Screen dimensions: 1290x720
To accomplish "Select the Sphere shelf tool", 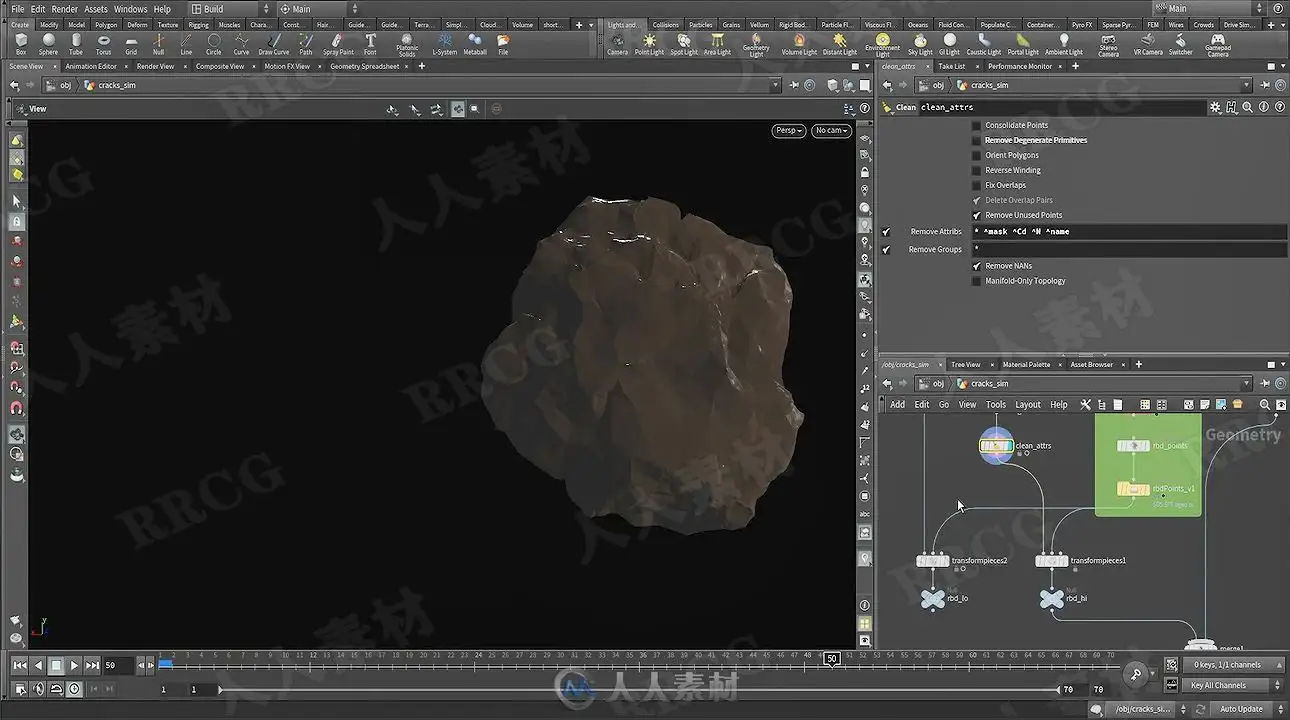I will [48, 44].
